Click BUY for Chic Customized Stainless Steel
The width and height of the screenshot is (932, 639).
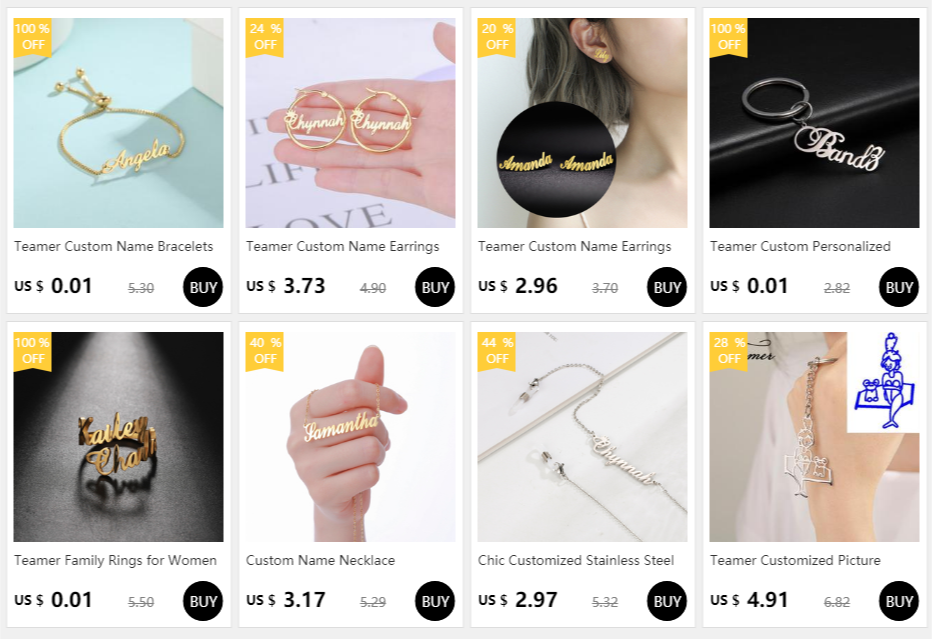(x=666, y=601)
